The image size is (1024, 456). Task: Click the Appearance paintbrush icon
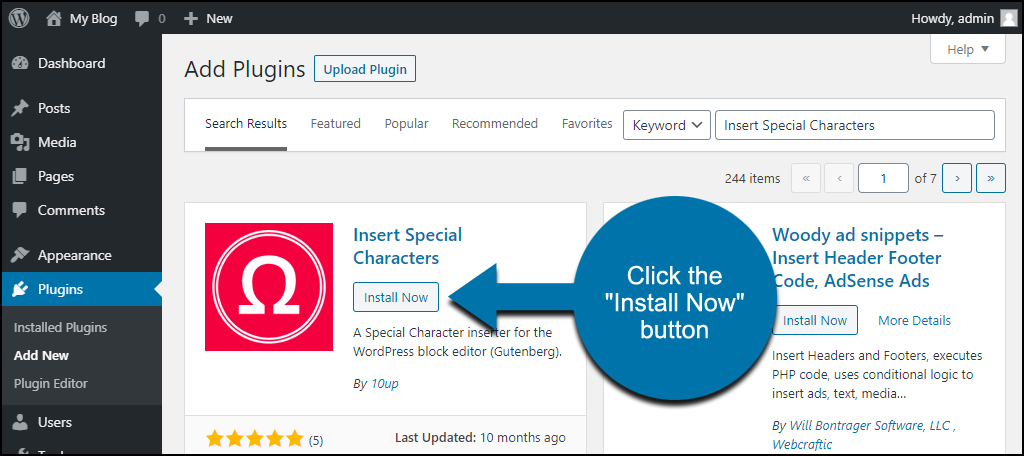(20, 255)
